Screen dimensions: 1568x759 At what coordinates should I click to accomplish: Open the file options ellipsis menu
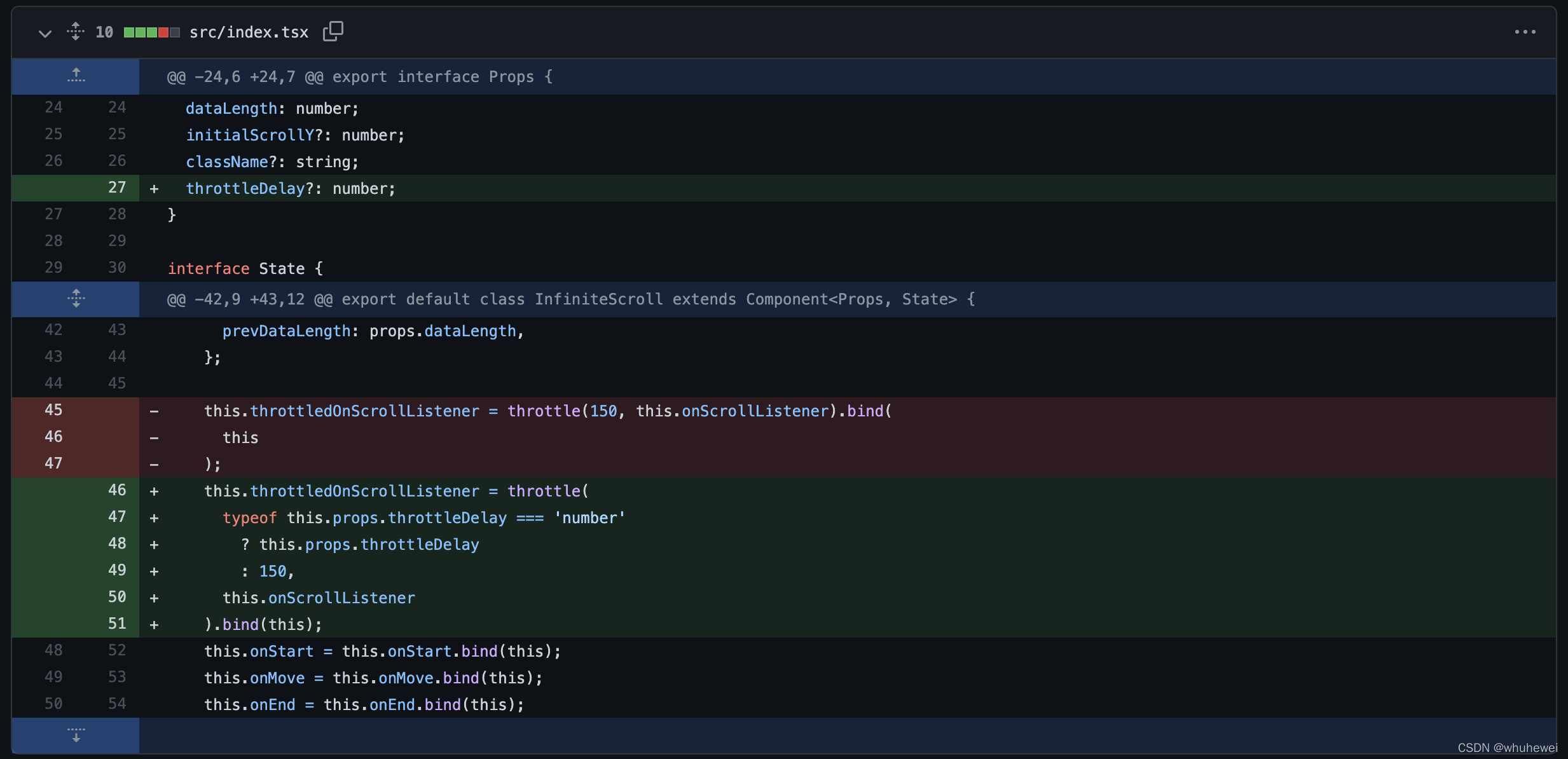(x=1525, y=32)
